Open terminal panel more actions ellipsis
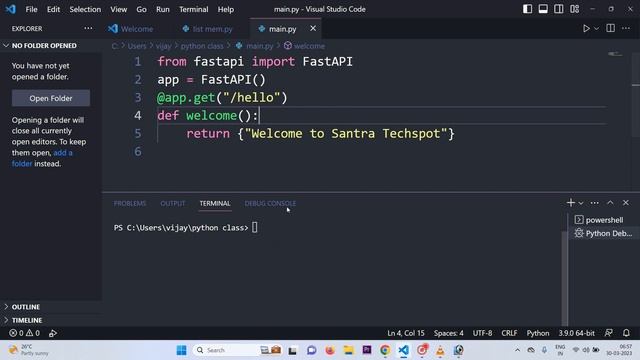This screenshot has height=360, width=640. pos(594,203)
